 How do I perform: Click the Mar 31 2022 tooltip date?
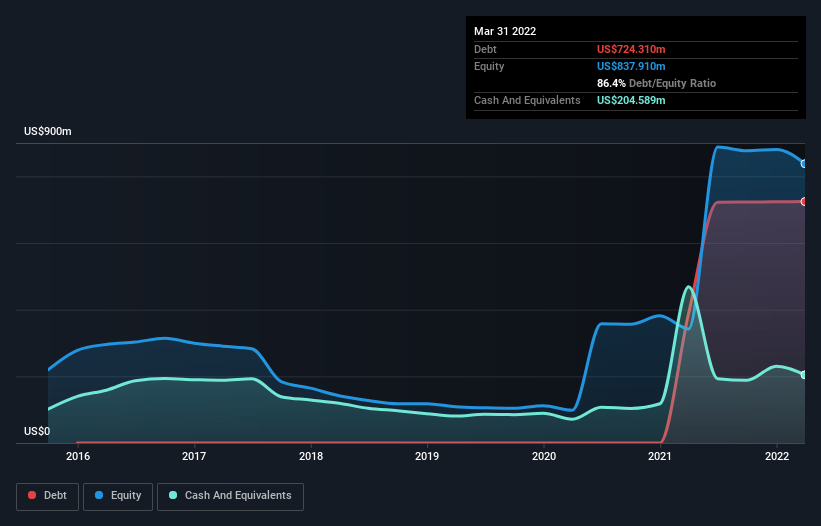(x=505, y=31)
